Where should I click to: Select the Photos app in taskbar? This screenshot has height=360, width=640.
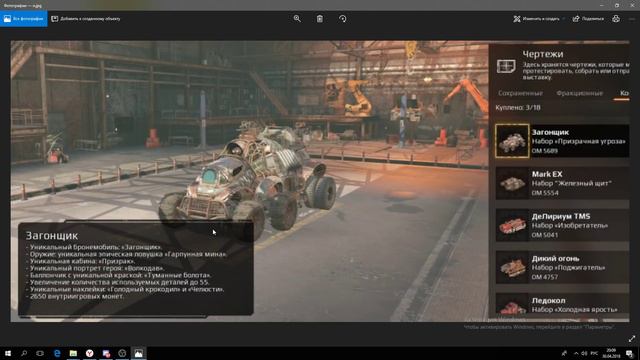coord(138,353)
